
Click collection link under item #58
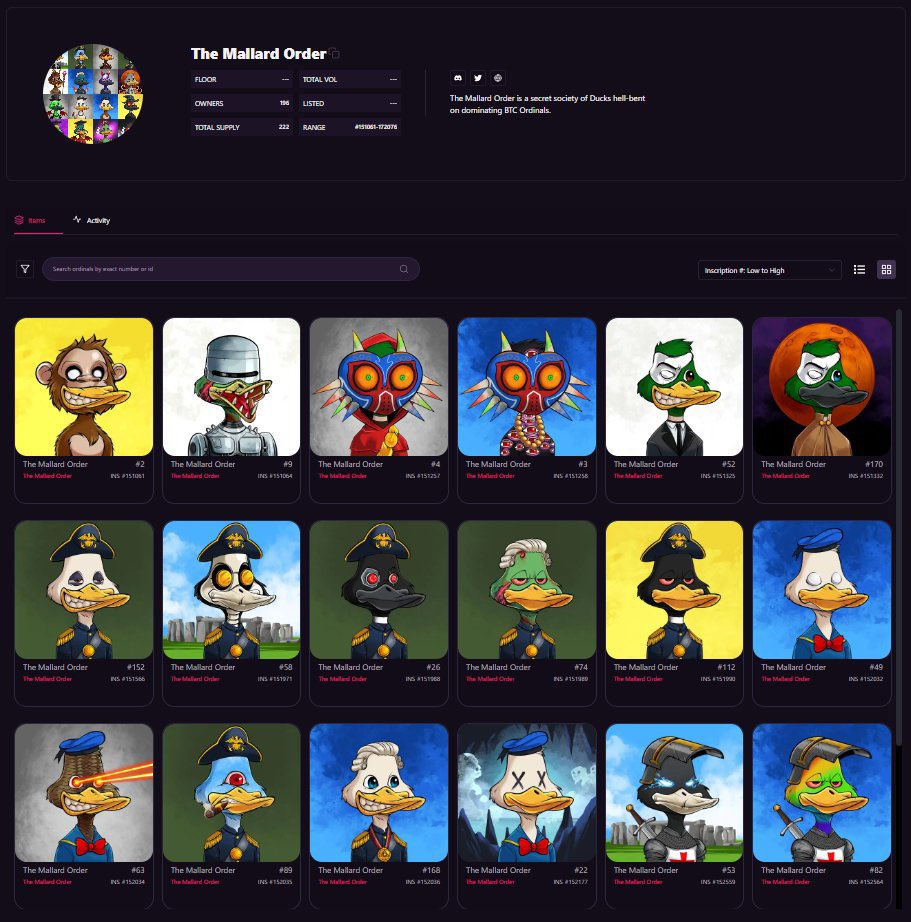195,679
